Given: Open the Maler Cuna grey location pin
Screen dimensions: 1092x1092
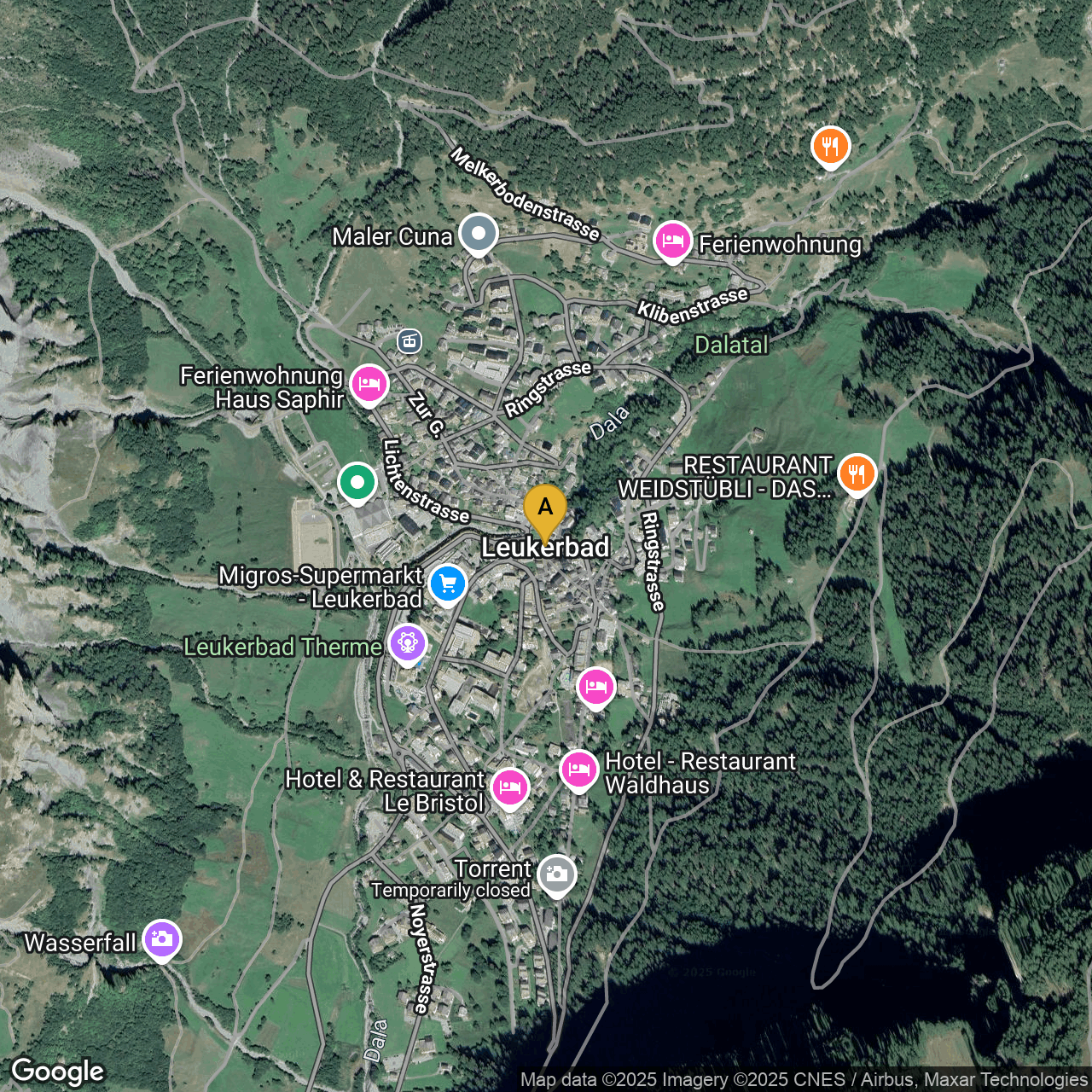Looking at the screenshot, I should (479, 235).
